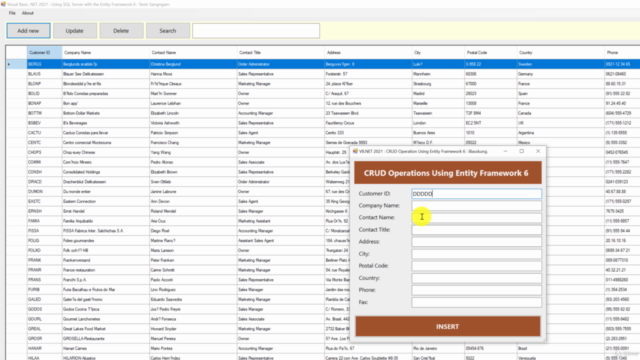Sort grid by Phone column header
The width and height of the screenshot is (640, 360).
pyautogui.click(x=622, y=53)
